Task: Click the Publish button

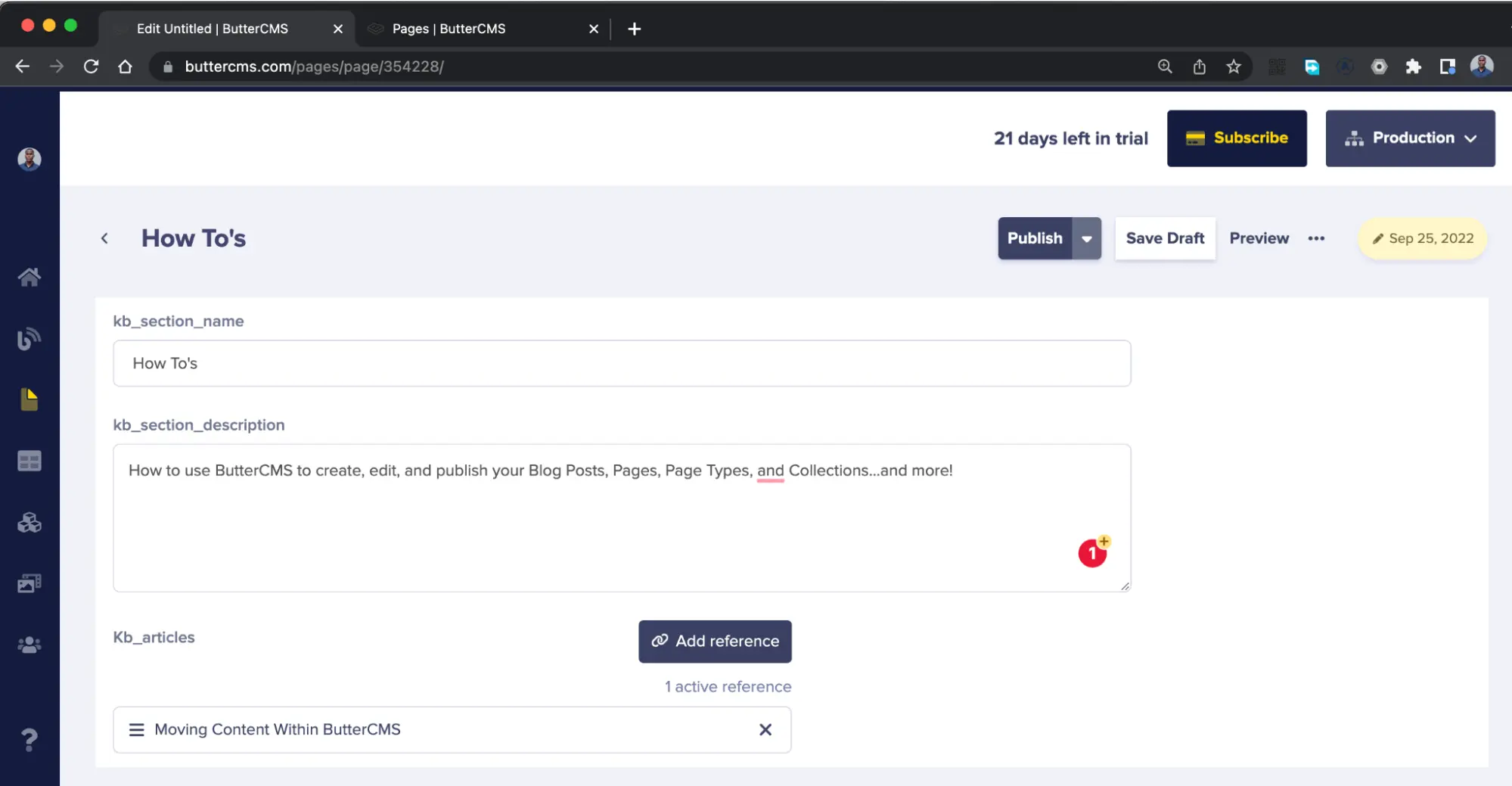Action: (1035, 238)
